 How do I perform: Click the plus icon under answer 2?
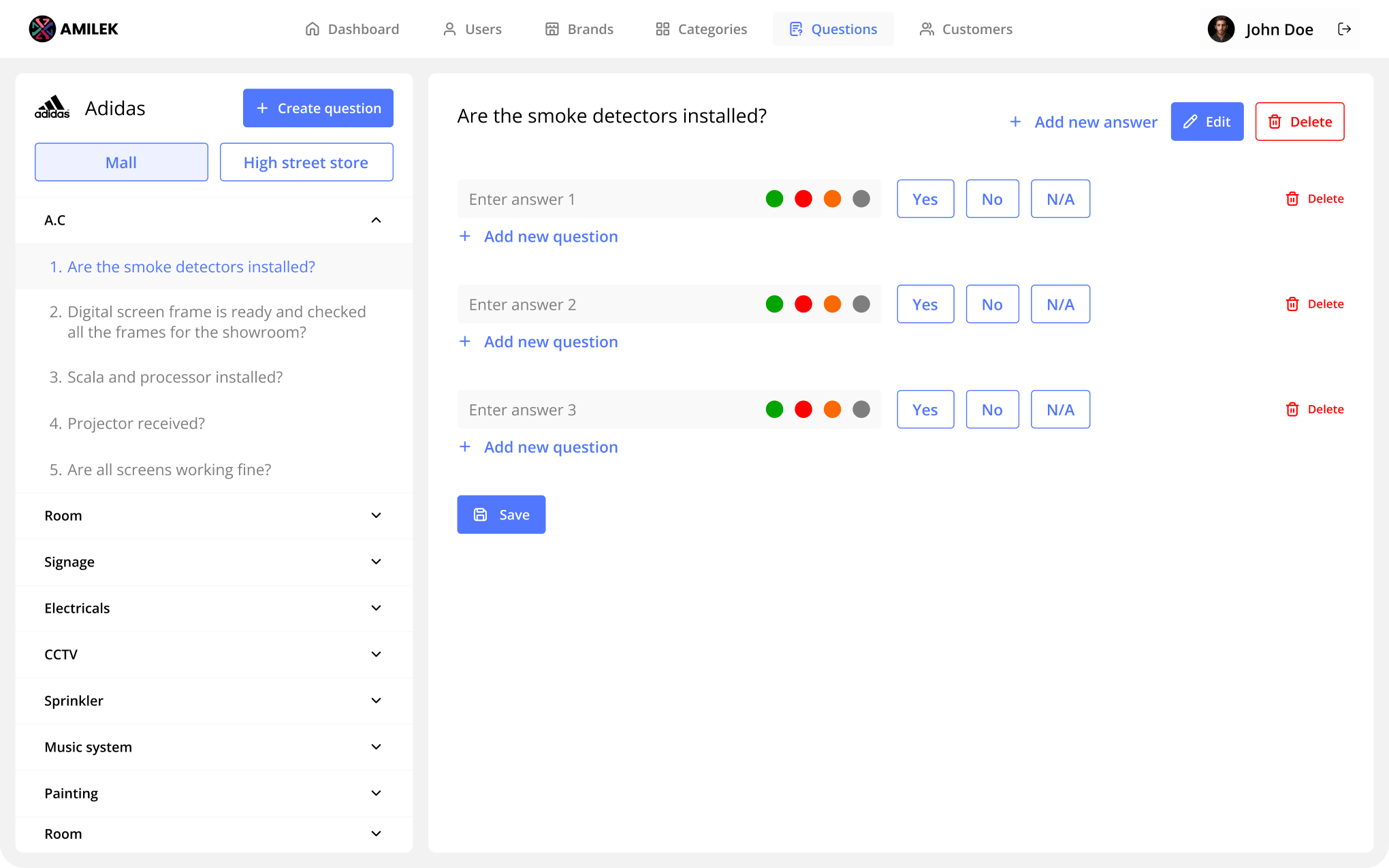[465, 342]
